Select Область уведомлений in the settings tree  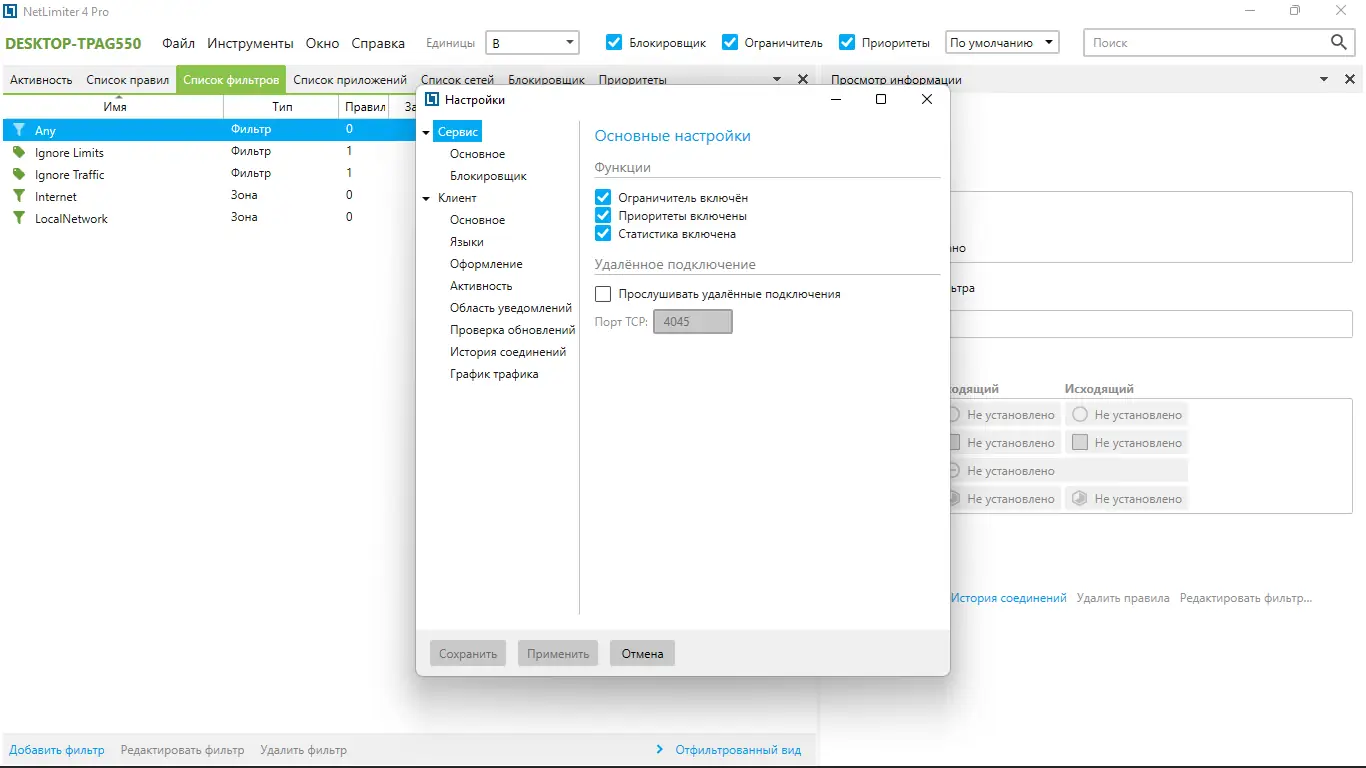pyautogui.click(x=511, y=308)
